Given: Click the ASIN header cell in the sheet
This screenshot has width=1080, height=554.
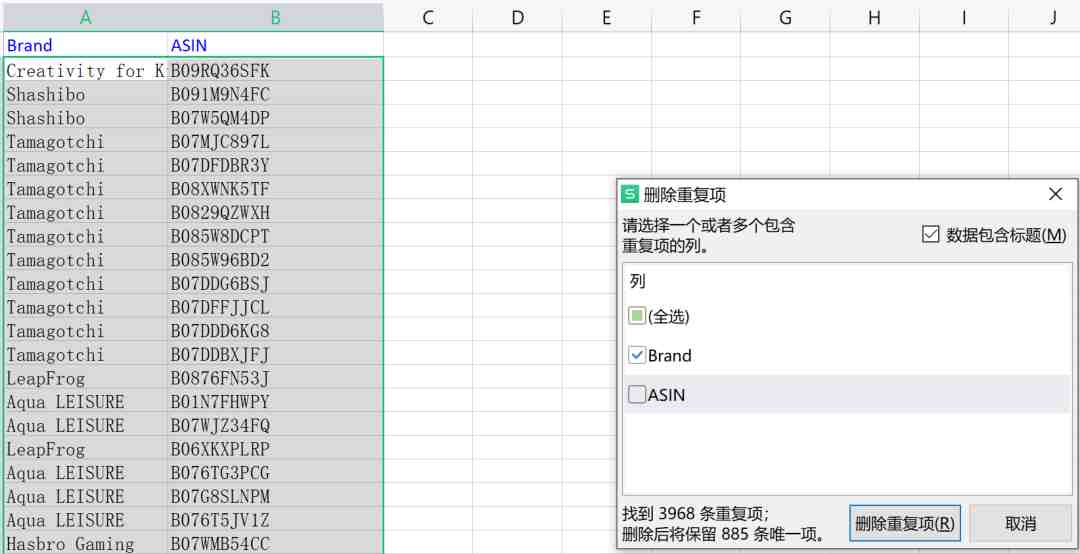Looking at the screenshot, I should [276, 45].
